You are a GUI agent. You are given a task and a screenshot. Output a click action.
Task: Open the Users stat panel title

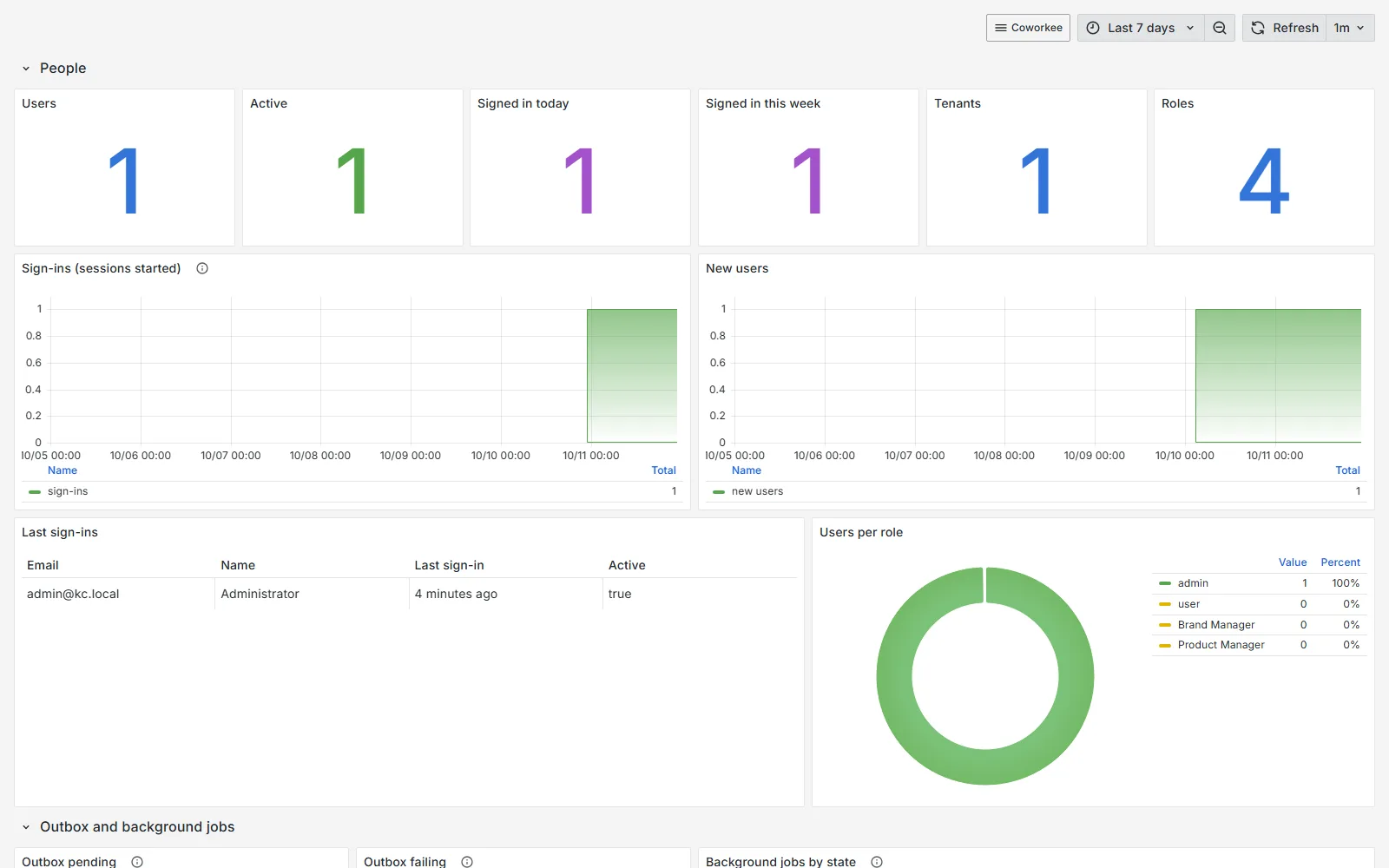coord(39,103)
